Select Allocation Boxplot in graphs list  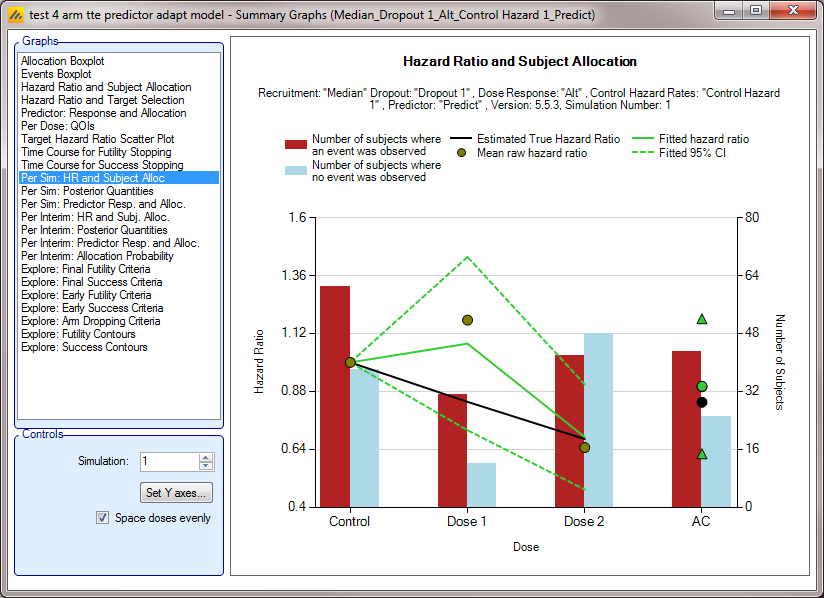click(62, 61)
